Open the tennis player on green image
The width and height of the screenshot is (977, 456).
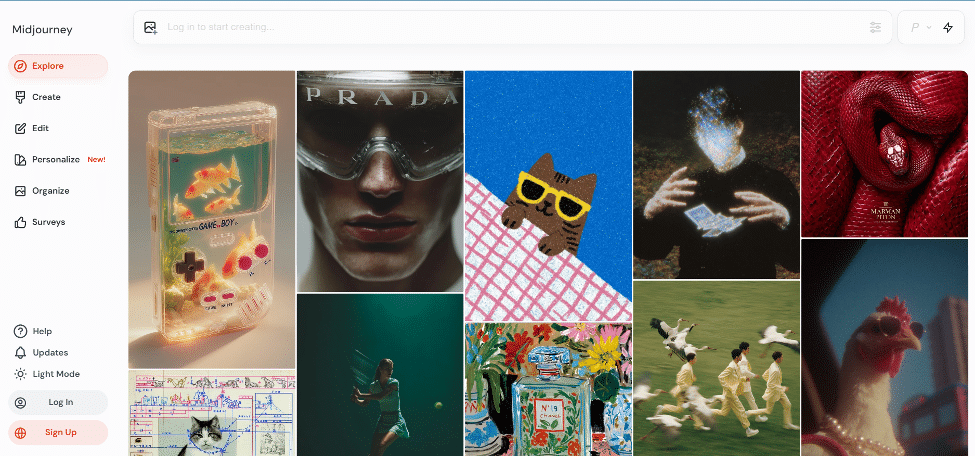[380, 375]
